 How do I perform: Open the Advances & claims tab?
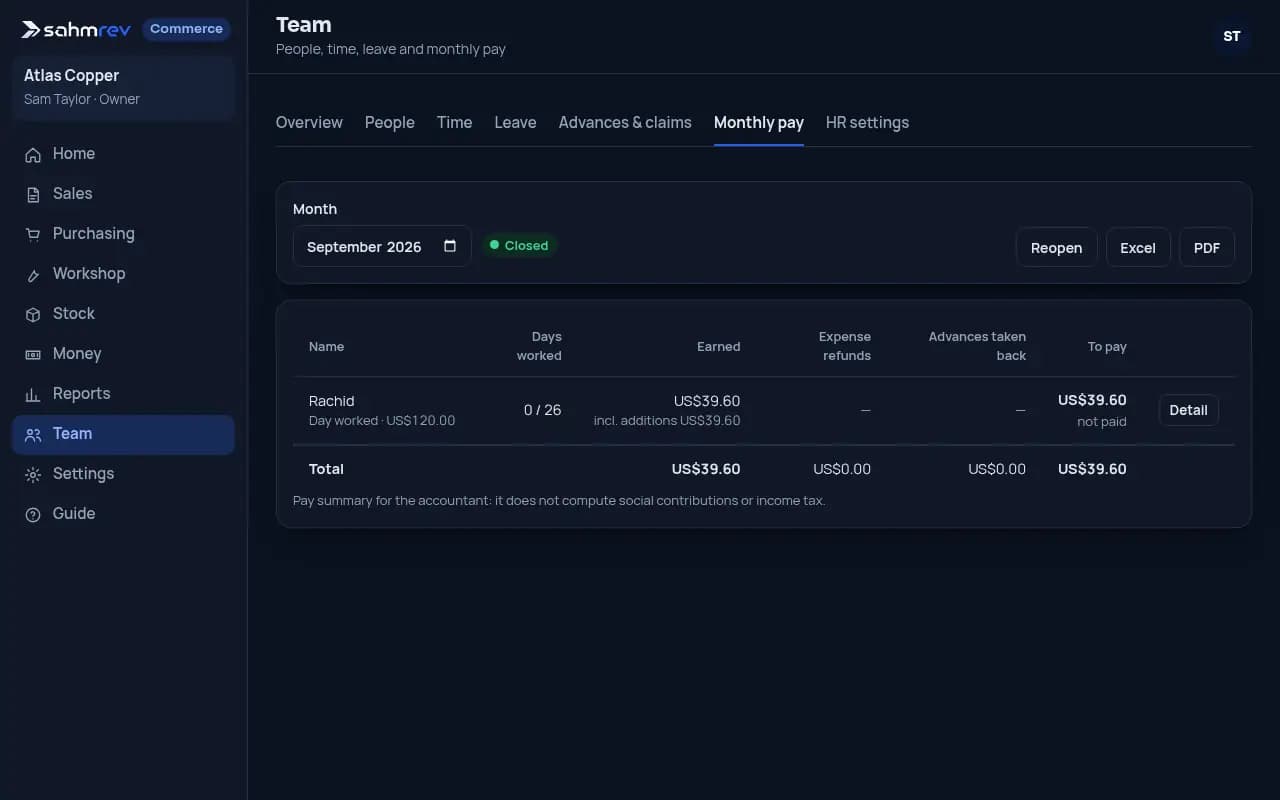[x=625, y=122]
